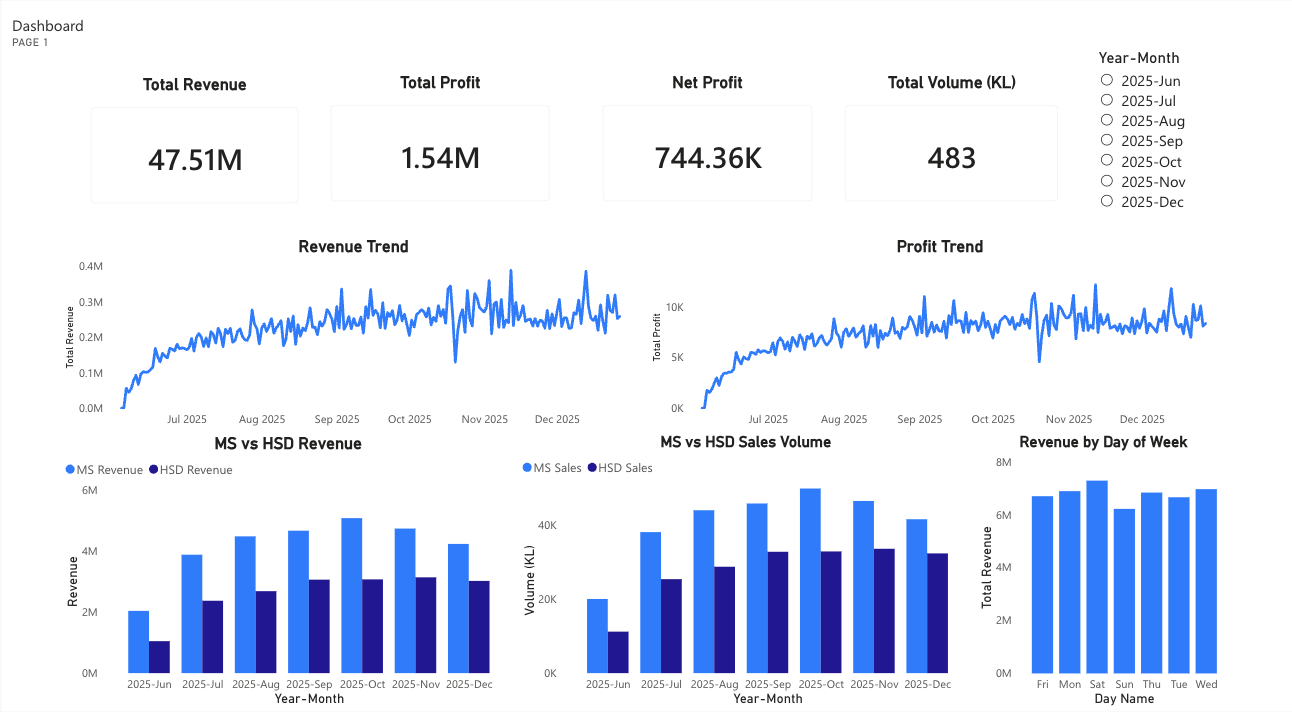
Task: Click Nov 2025 label on Revenue Trend axis
Action: [x=484, y=419]
